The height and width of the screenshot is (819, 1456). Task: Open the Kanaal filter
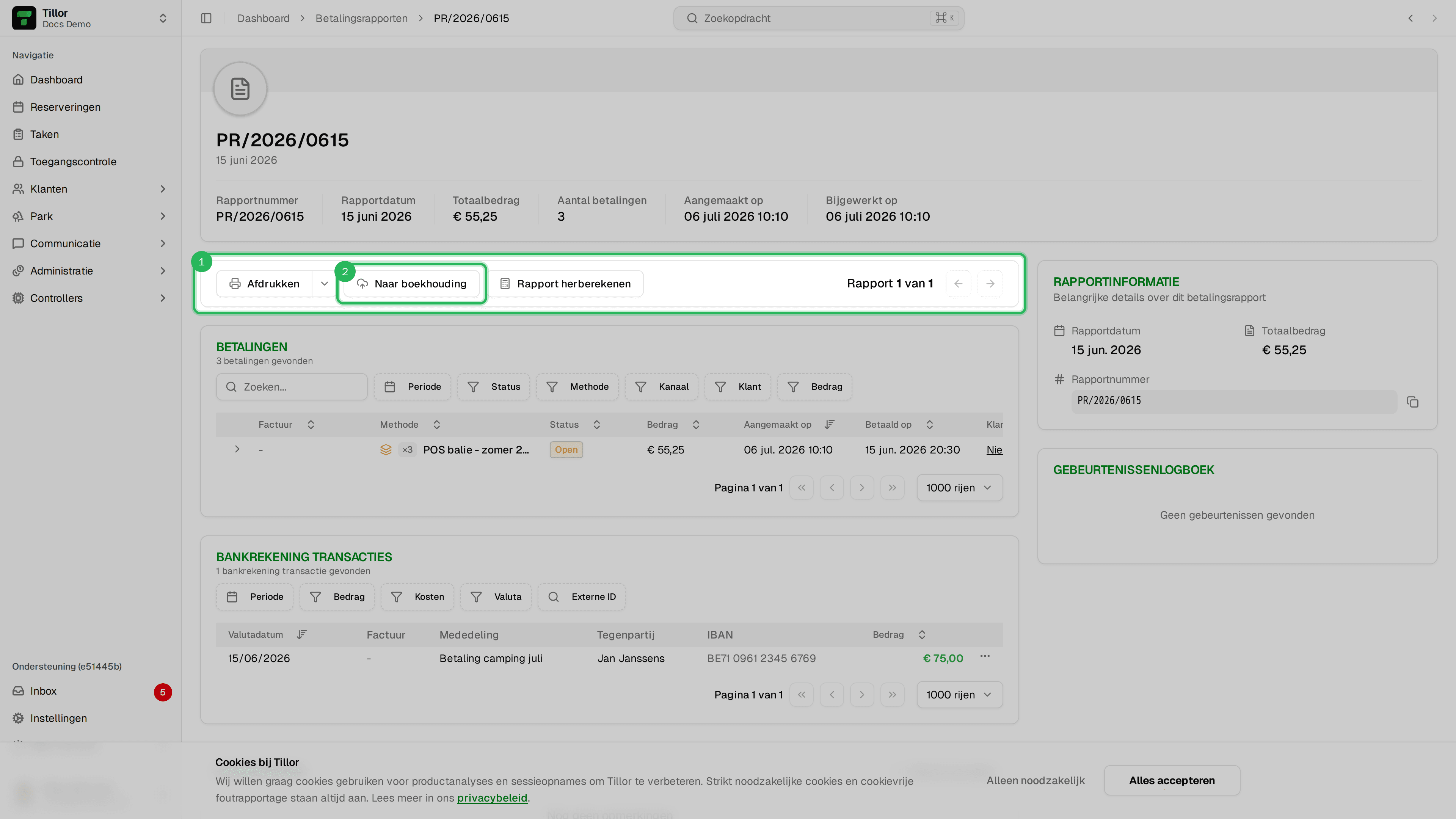click(662, 387)
